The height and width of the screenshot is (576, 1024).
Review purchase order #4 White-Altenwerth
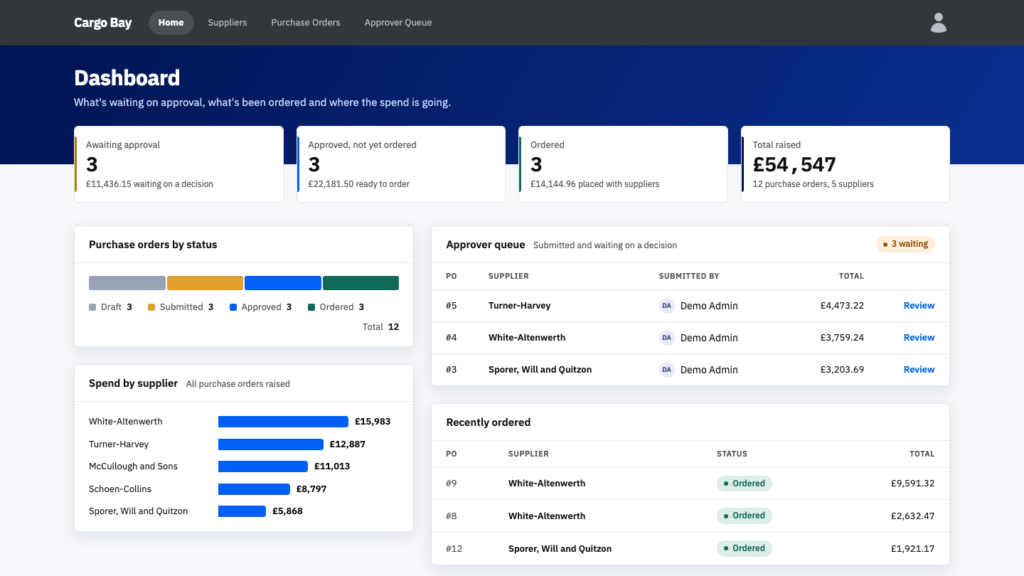click(919, 338)
